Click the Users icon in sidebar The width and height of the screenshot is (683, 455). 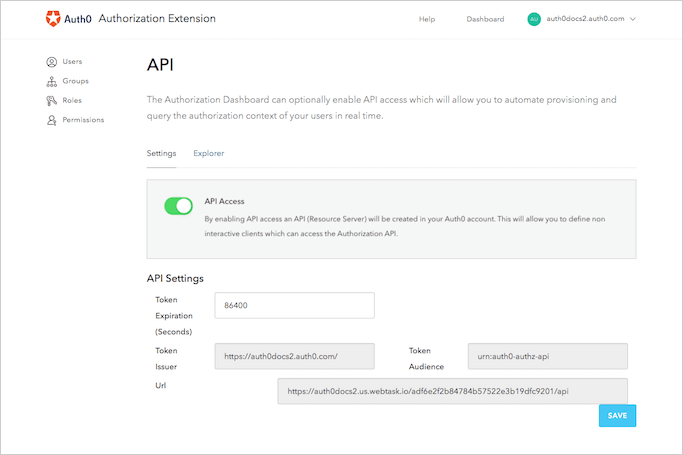click(x=51, y=62)
